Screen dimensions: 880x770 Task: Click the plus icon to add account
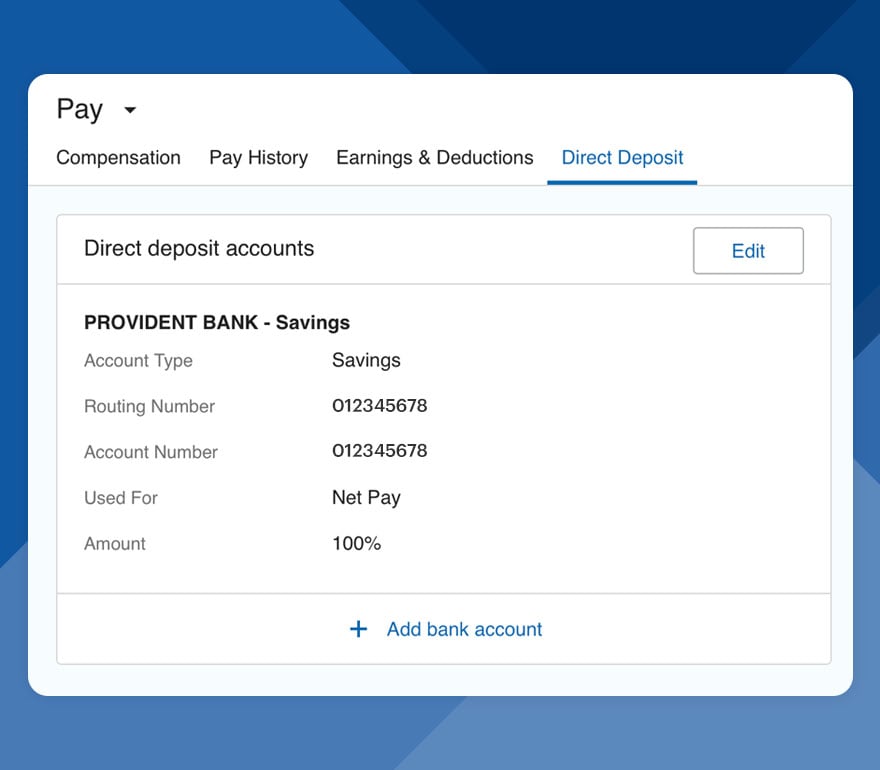(358, 629)
